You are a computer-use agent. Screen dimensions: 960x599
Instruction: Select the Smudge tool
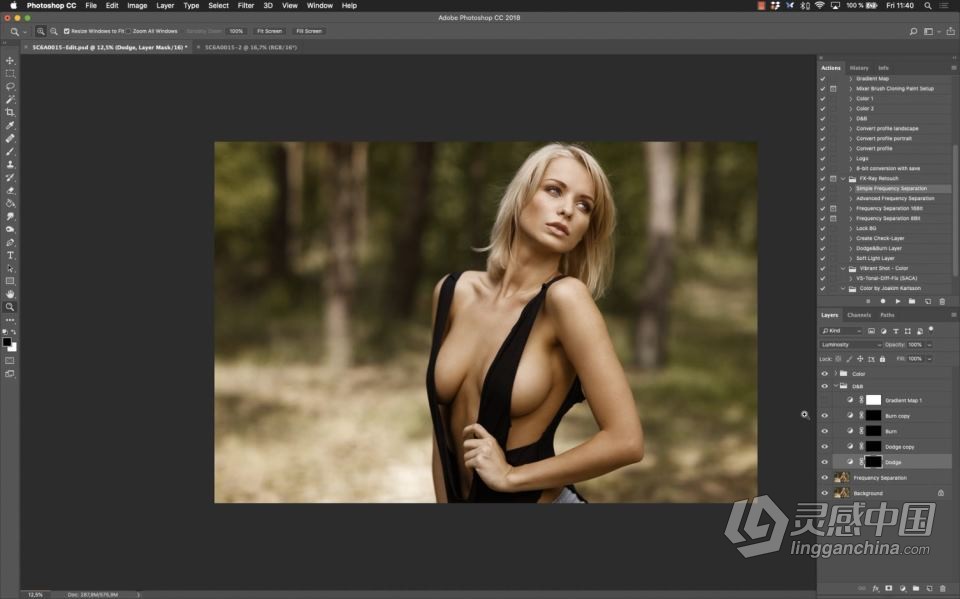pos(10,216)
